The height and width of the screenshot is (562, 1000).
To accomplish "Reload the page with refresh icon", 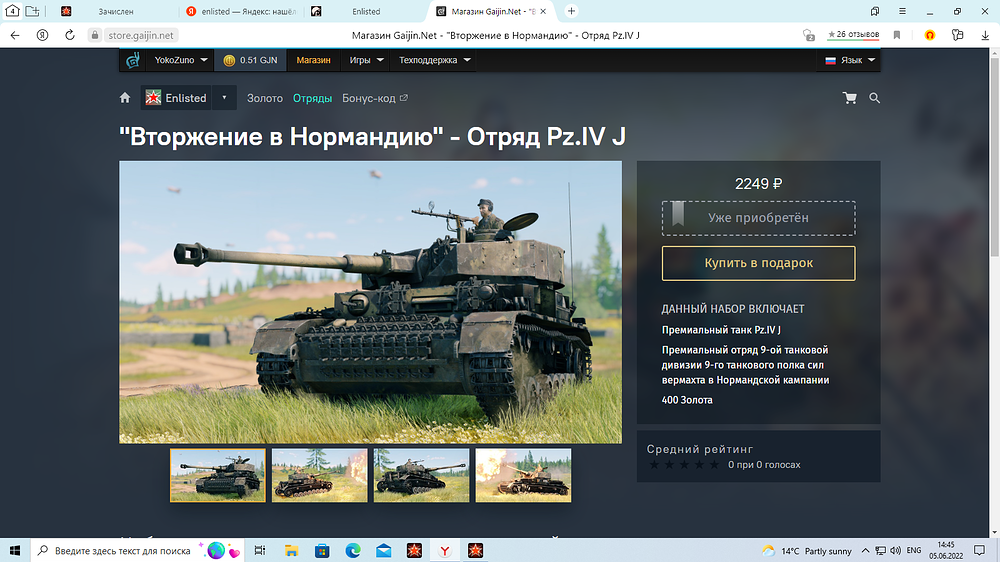I will tap(70, 35).
